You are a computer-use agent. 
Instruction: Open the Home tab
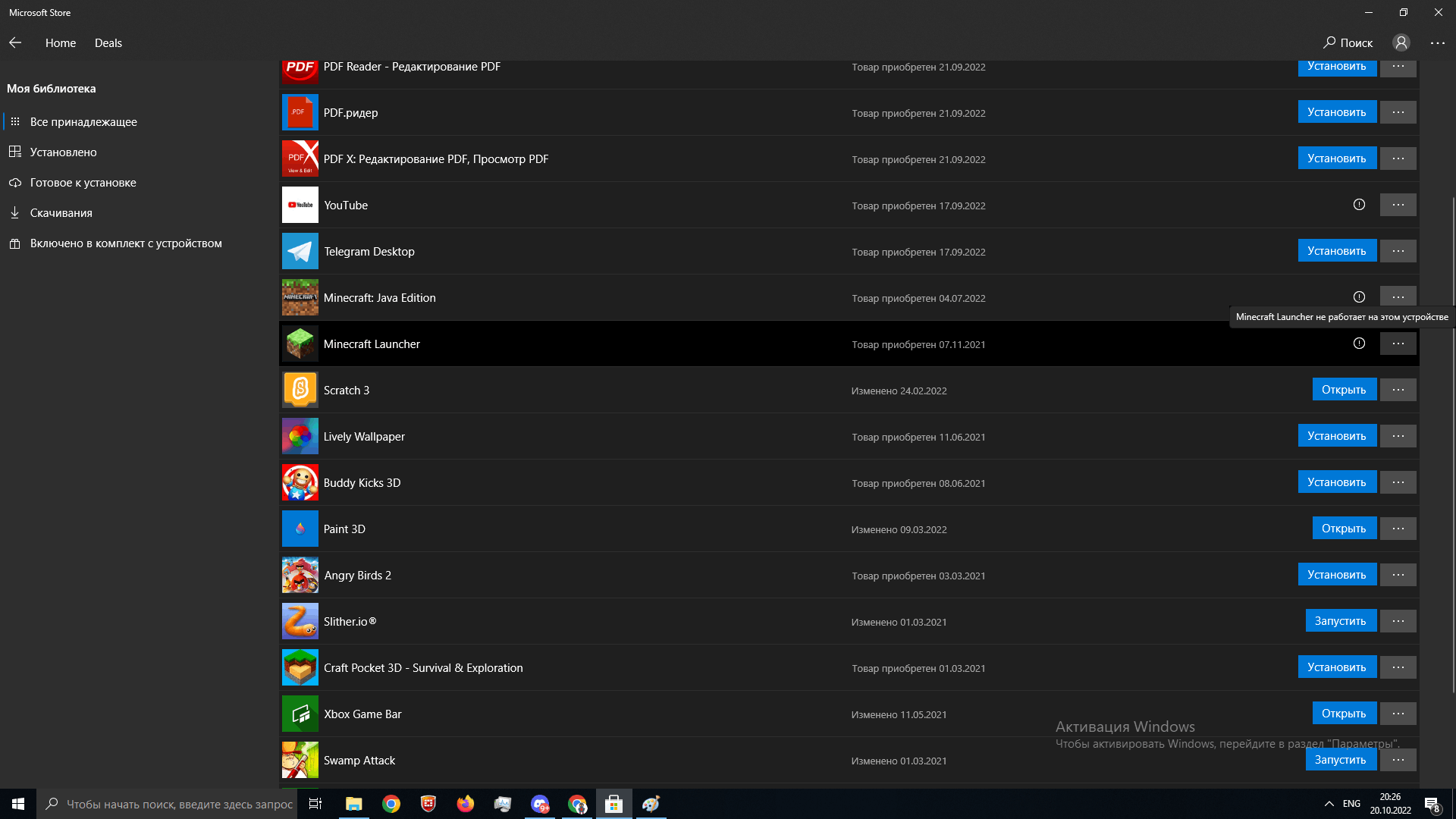pos(61,43)
